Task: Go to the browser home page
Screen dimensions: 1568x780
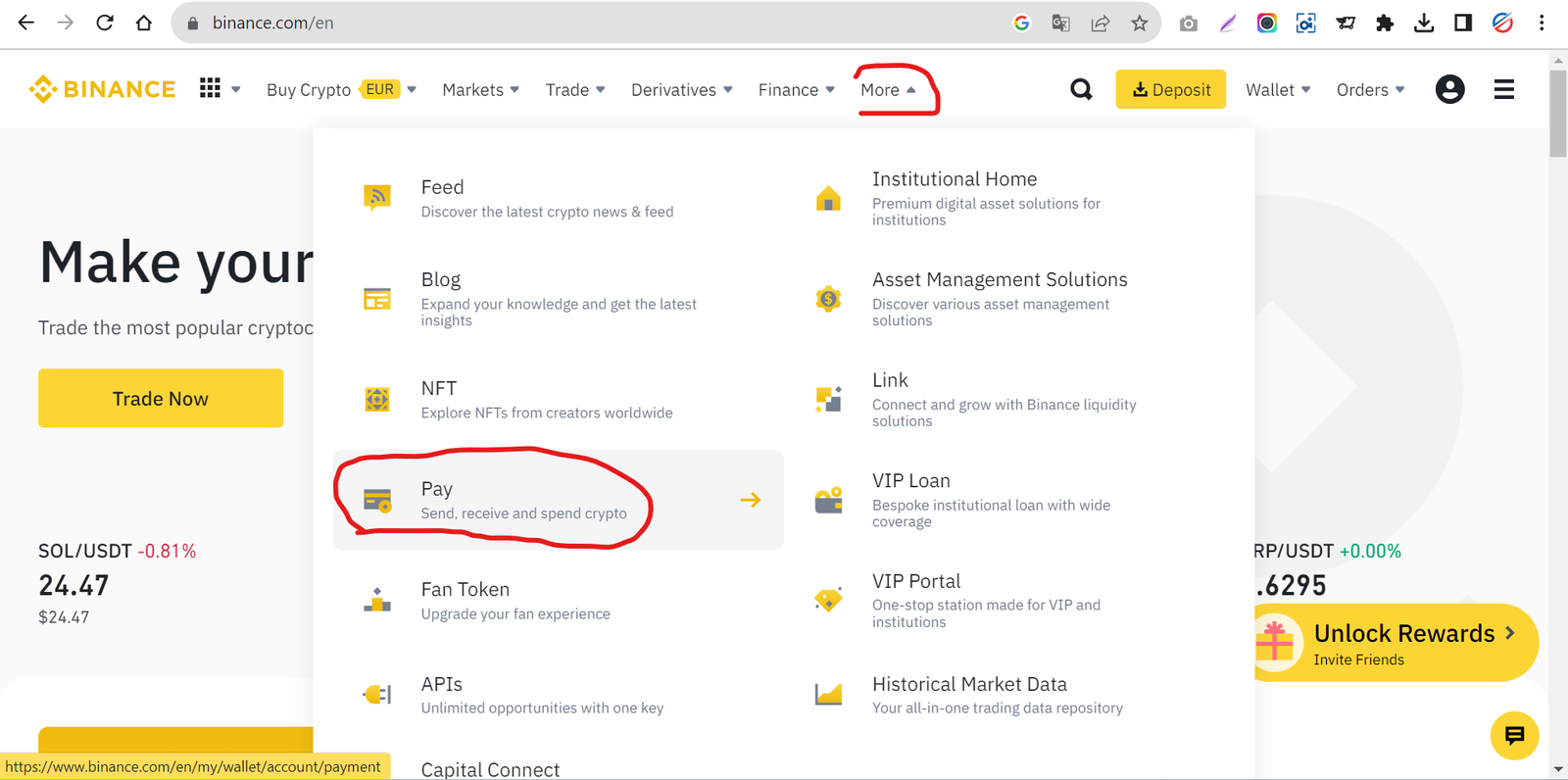Action: point(144,23)
